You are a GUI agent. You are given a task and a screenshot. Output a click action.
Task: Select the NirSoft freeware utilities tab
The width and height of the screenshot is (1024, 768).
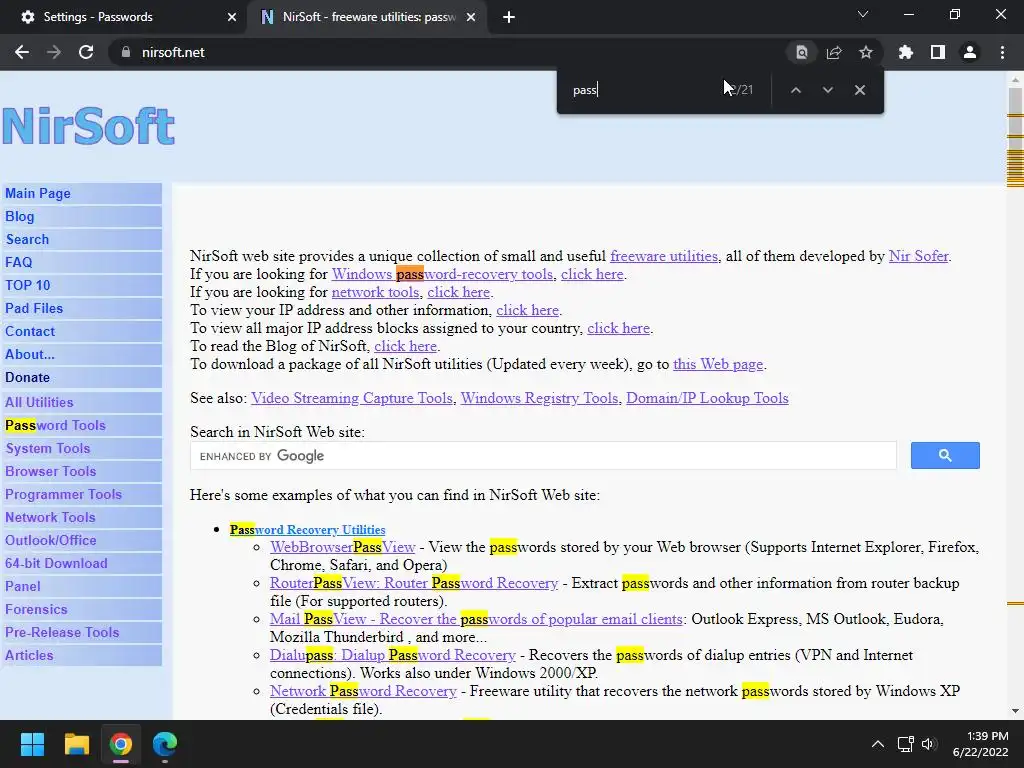pyautogui.click(x=368, y=17)
